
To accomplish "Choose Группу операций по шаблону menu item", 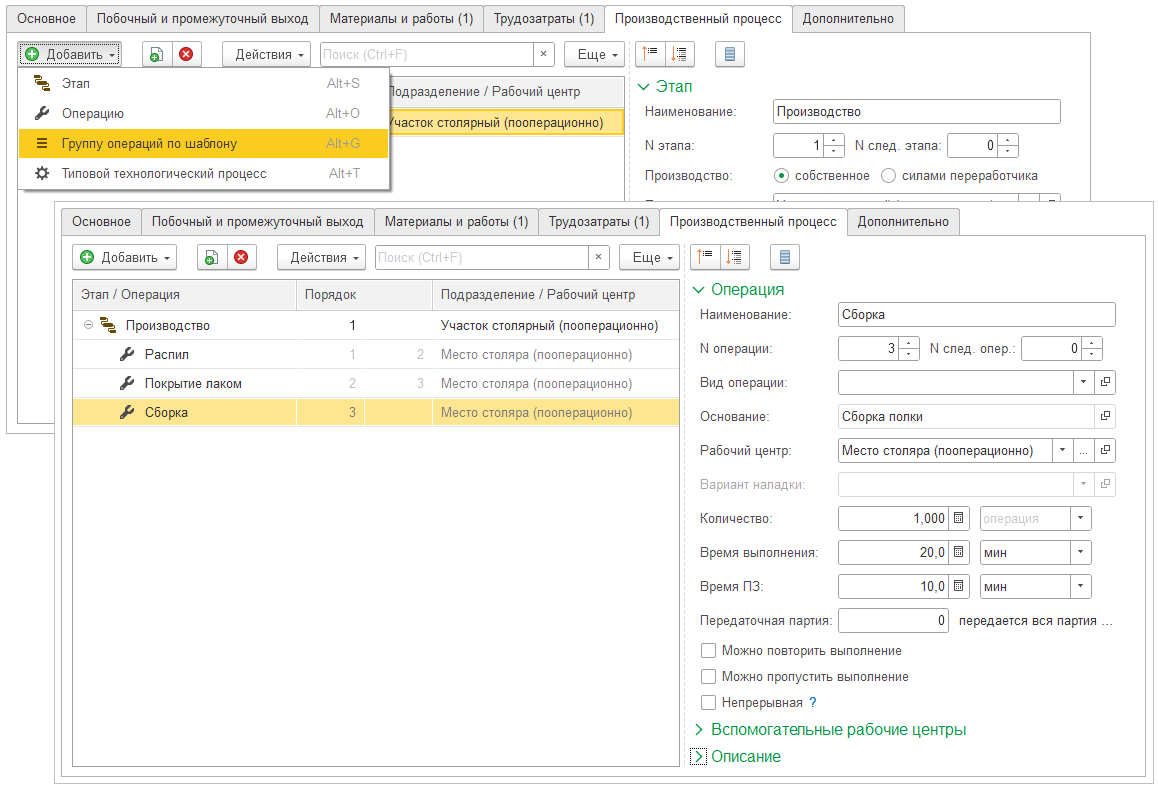I will tap(149, 144).
